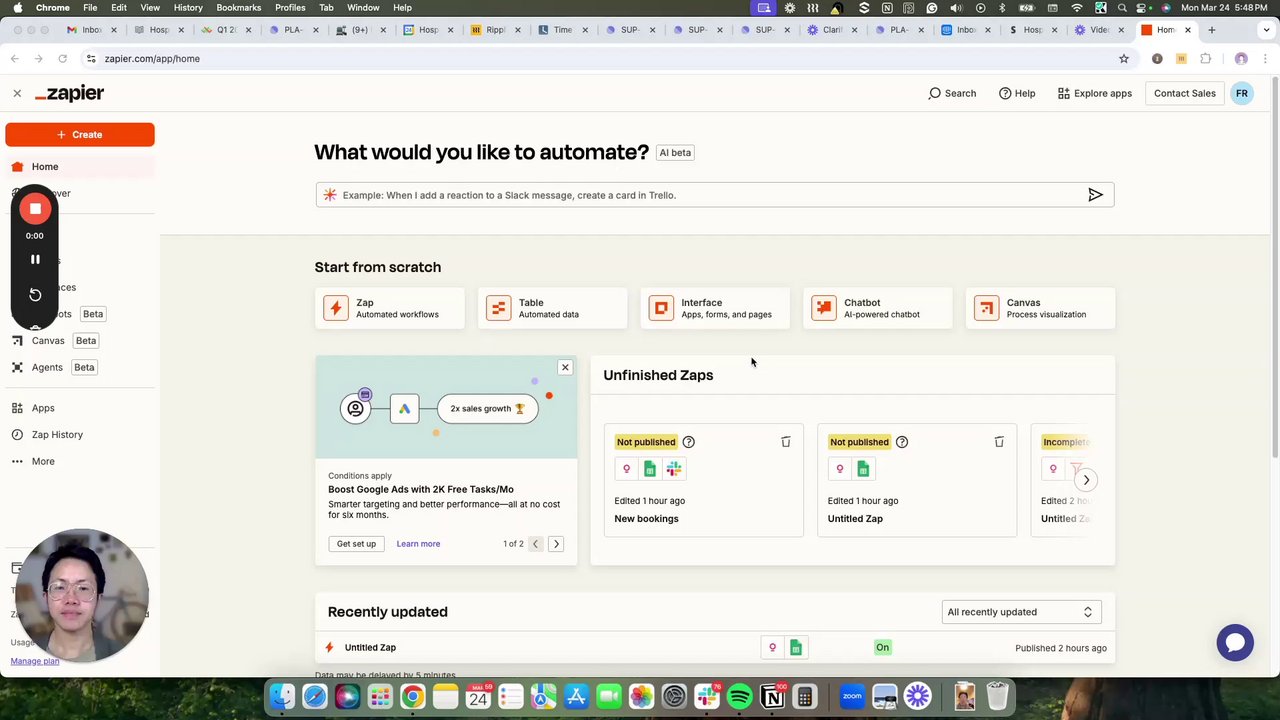Close the sidebar with the X icon
The image size is (1280, 720).
coord(17,93)
